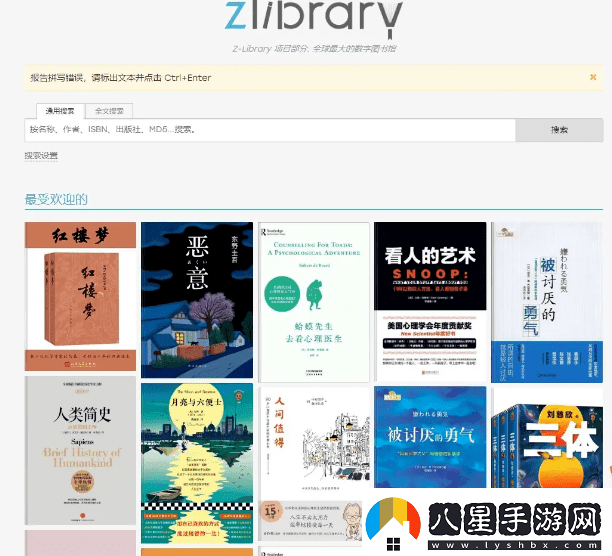Open the 三体 book cover
Image resolution: width=612 pixels, height=556 pixels.
(547, 438)
